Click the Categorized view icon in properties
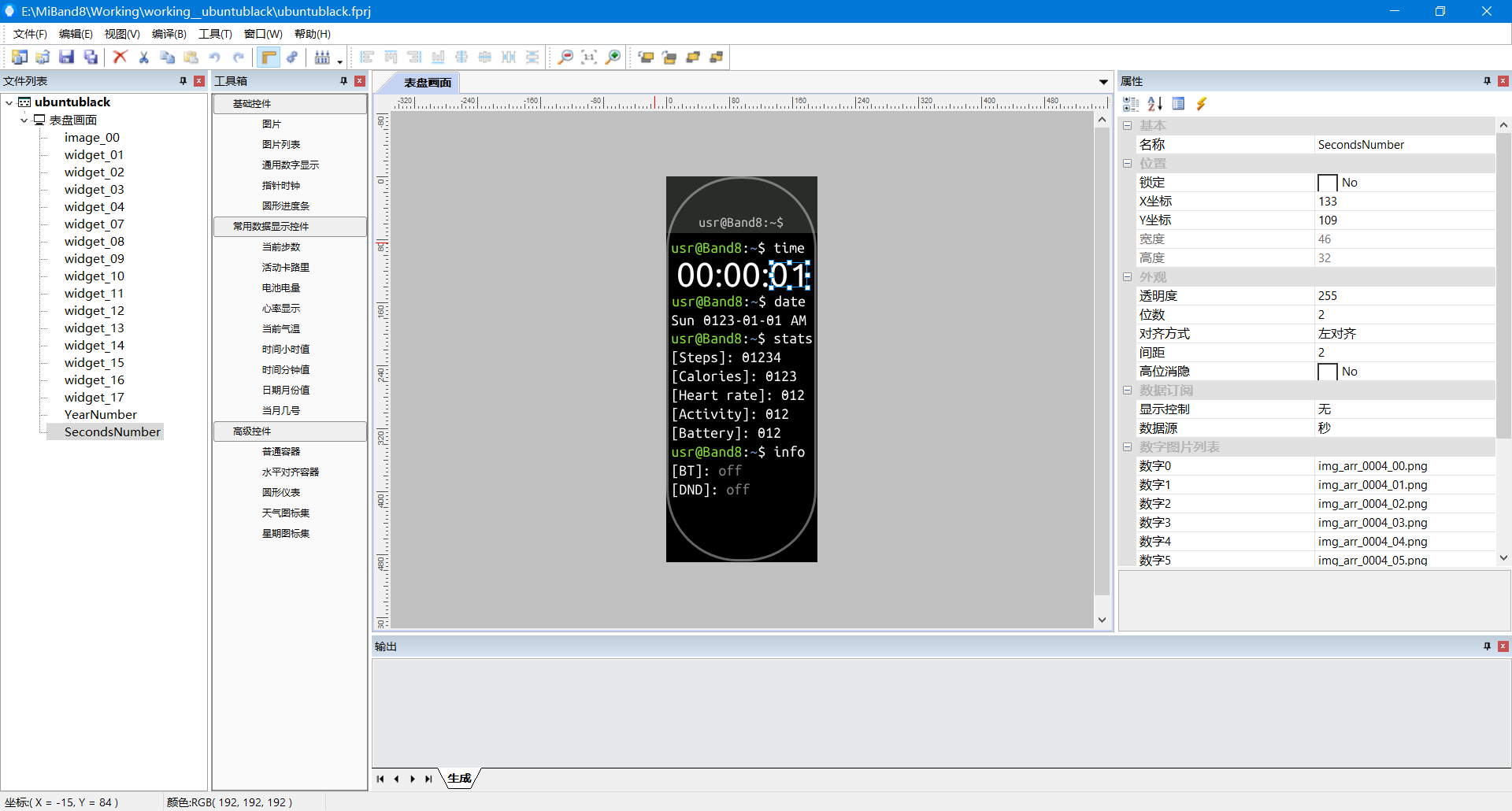 tap(1131, 104)
